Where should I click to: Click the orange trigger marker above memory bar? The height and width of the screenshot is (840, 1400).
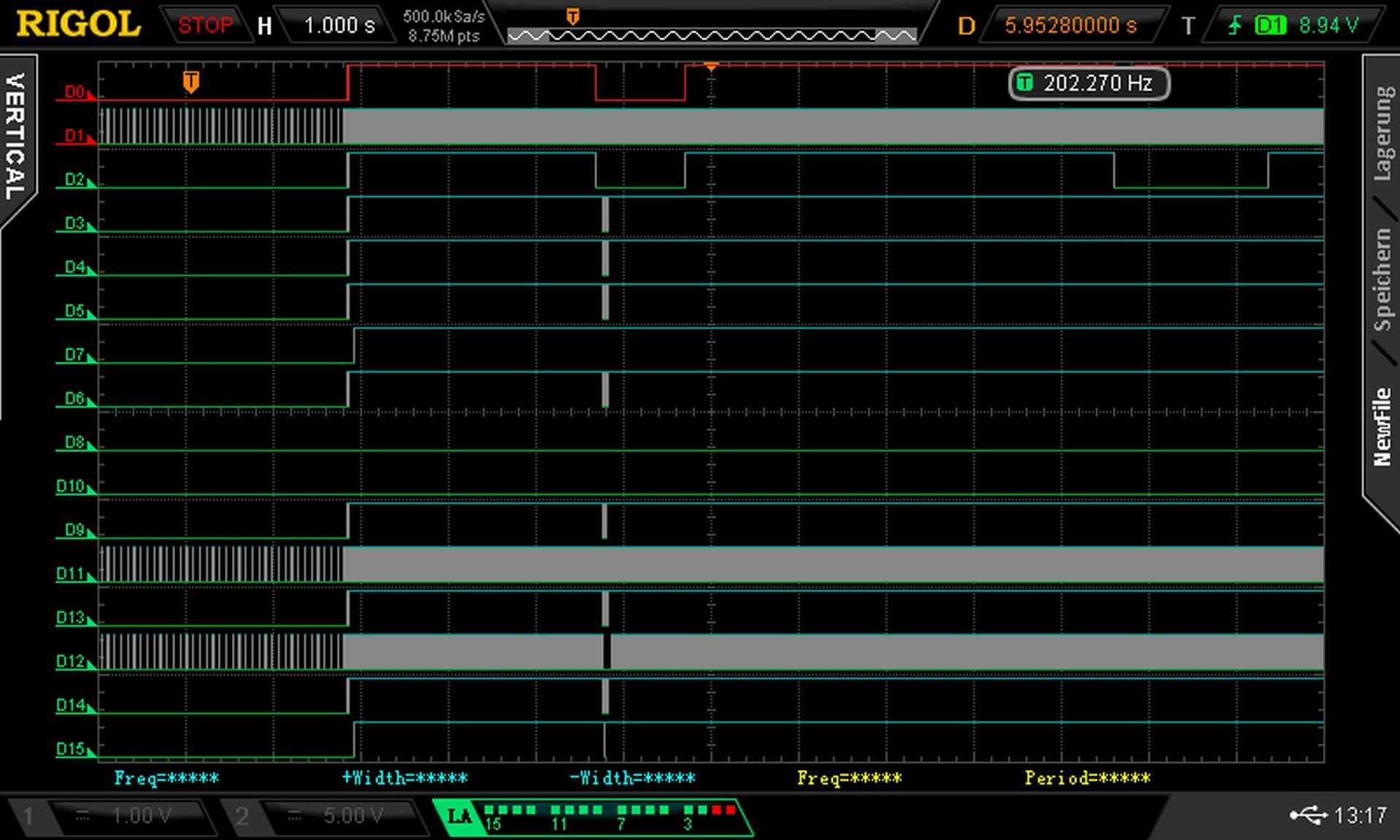point(573,16)
